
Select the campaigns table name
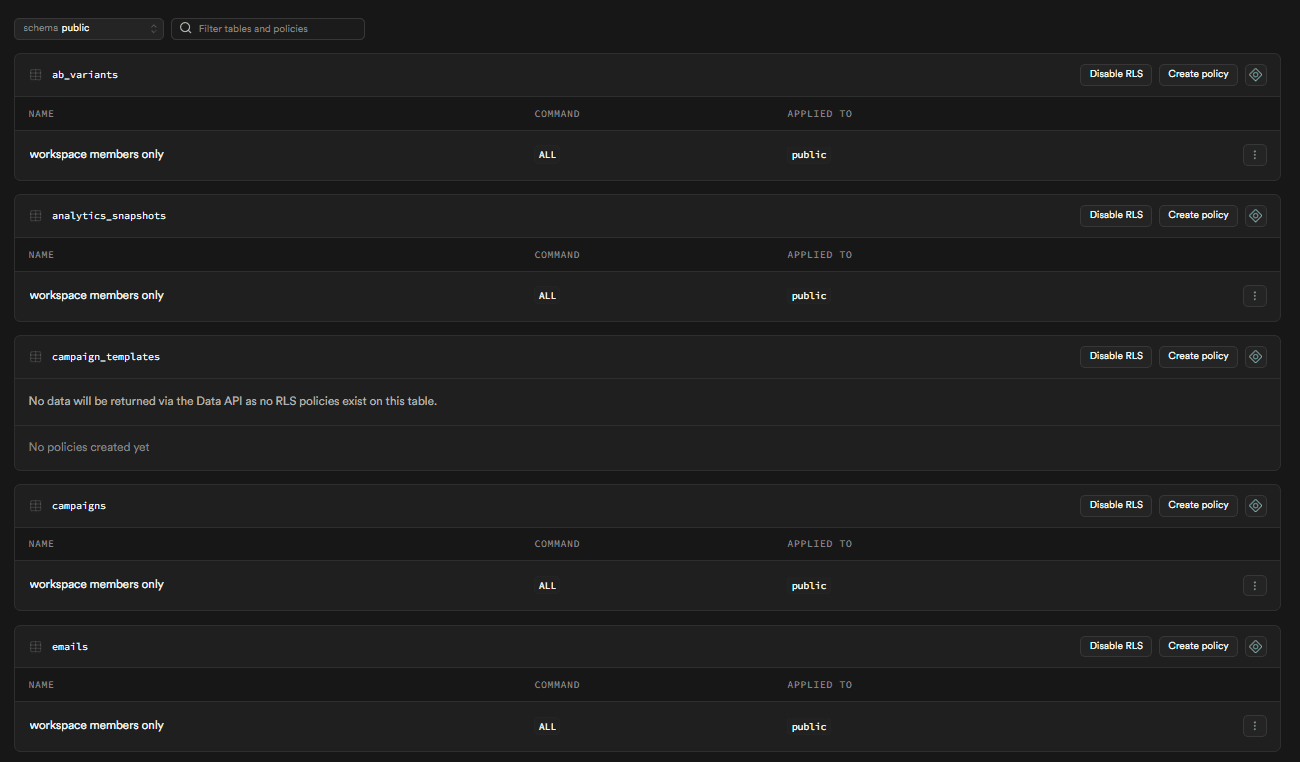79,506
